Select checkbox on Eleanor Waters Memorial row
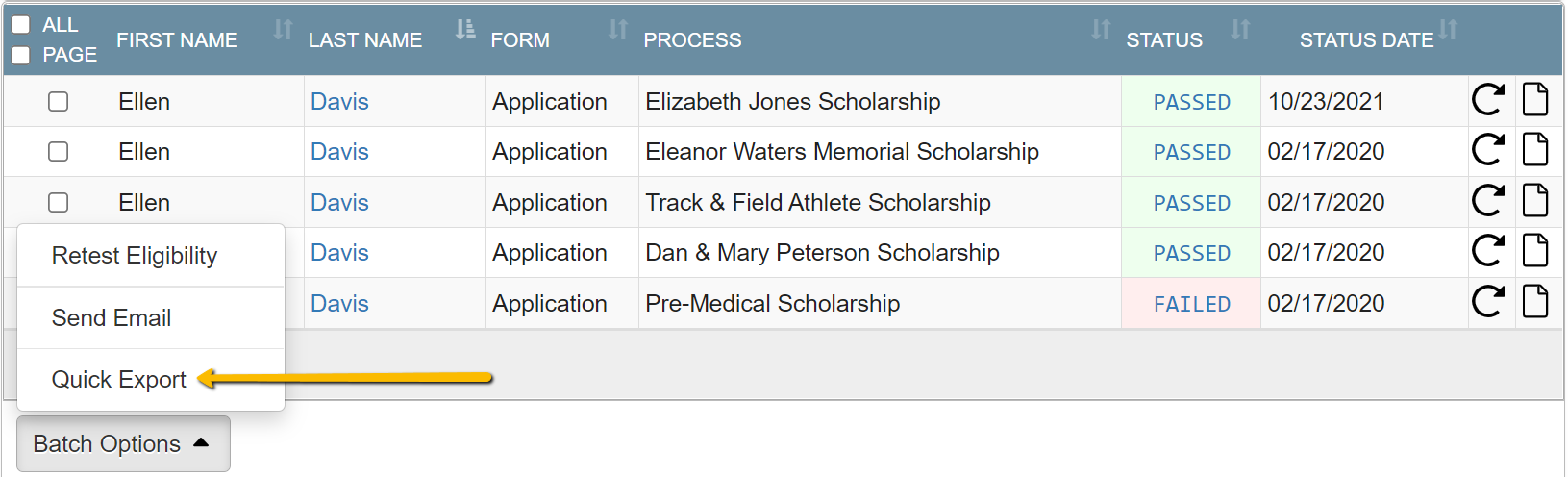This screenshot has width=1568, height=477. click(59, 151)
